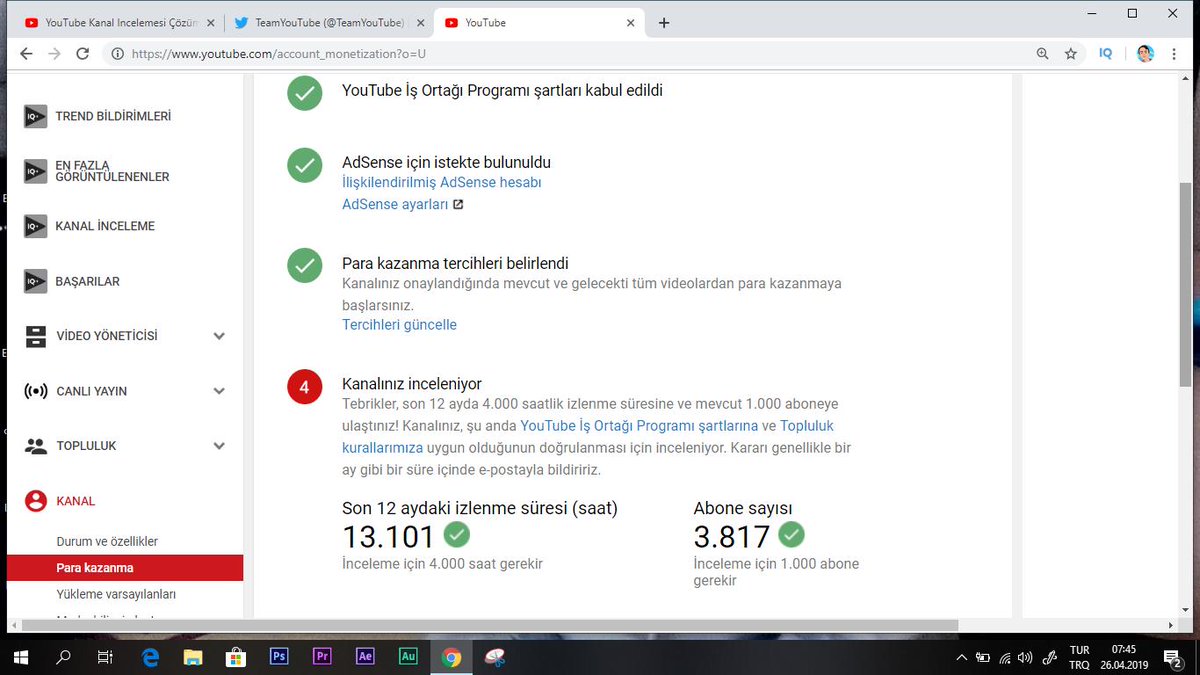Open the volume control in tray
Viewport: 1200px width, 675px height.
1027,657
